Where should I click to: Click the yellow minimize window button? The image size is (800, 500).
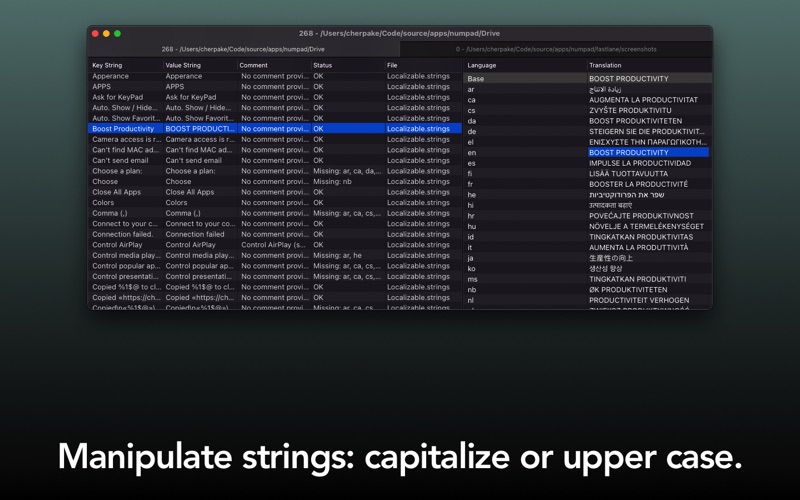[x=106, y=34]
